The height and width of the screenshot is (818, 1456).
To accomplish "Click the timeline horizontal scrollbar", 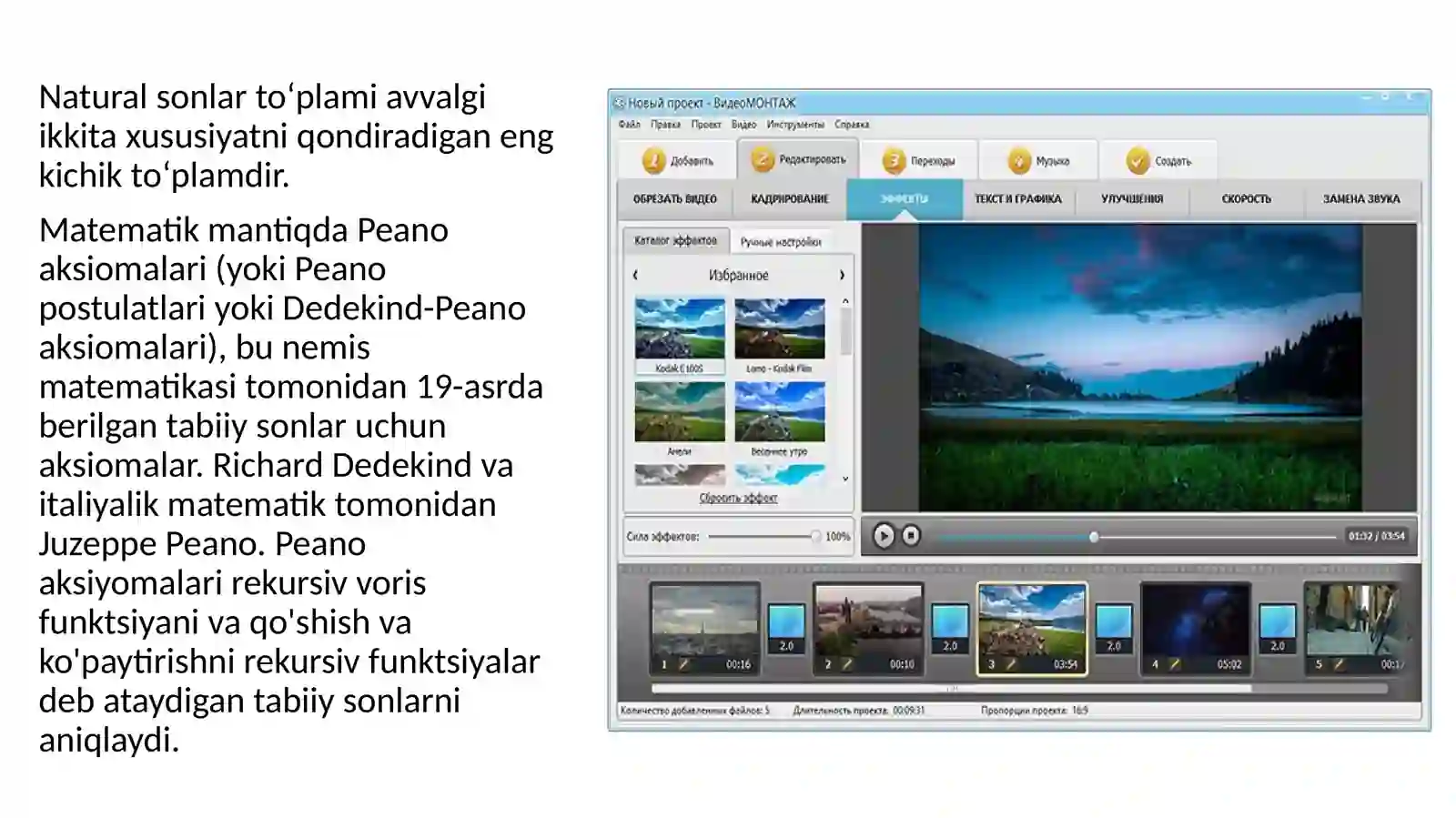I will [x=952, y=689].
